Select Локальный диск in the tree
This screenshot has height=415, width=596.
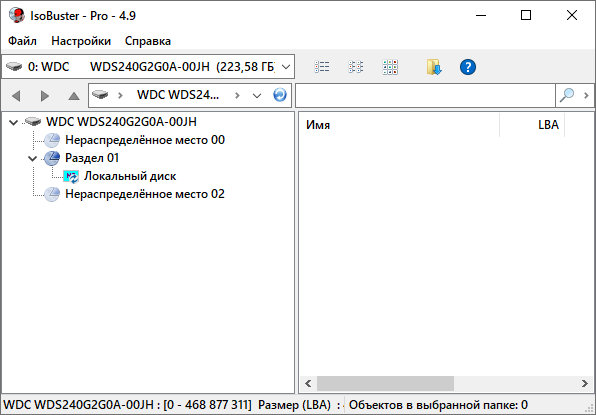tap(130, 176)
